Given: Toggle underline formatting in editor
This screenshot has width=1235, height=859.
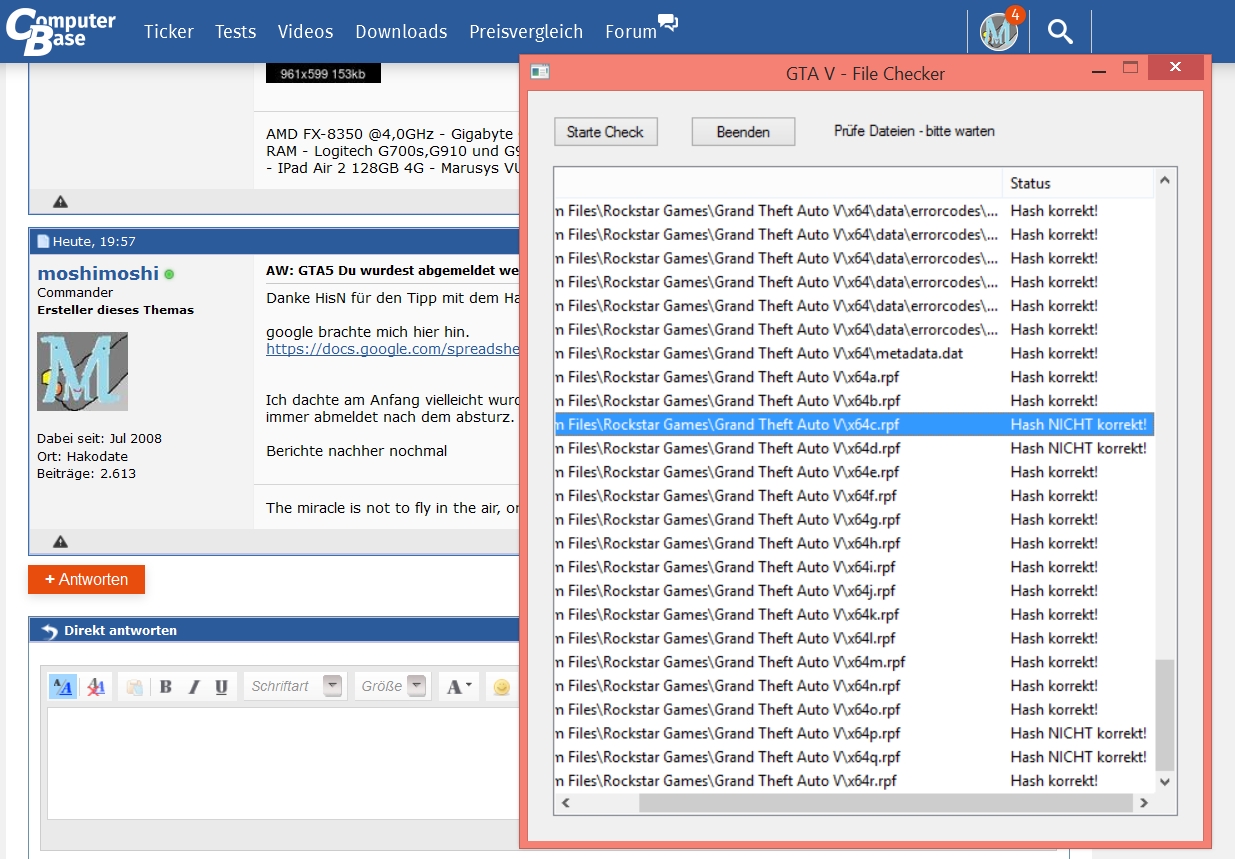Looking at the screenshot, I should tap(221, 686).
